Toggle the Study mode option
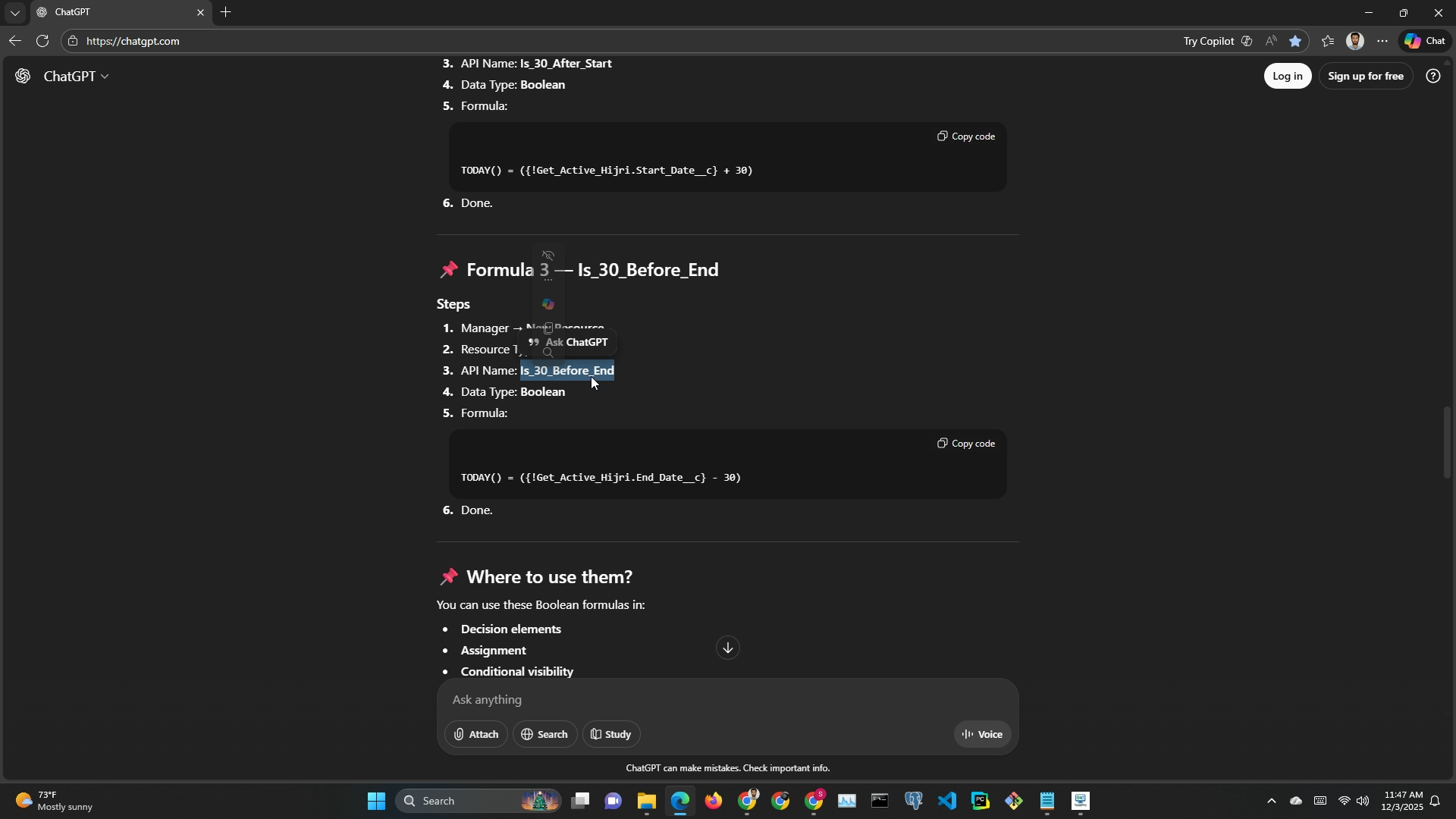Image resolution: width=1456 pixels, height=819 pixels. (x=611, y=735)
